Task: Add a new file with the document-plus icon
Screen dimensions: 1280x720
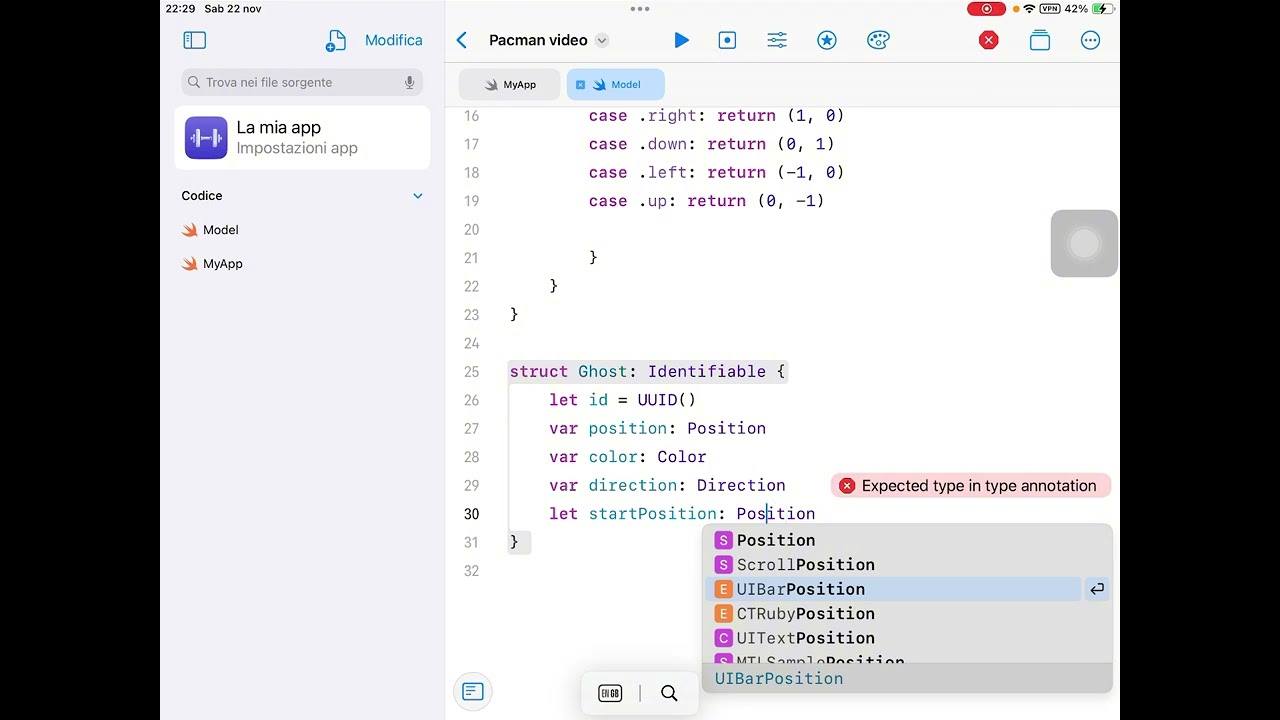Action: tap(335, 40)
